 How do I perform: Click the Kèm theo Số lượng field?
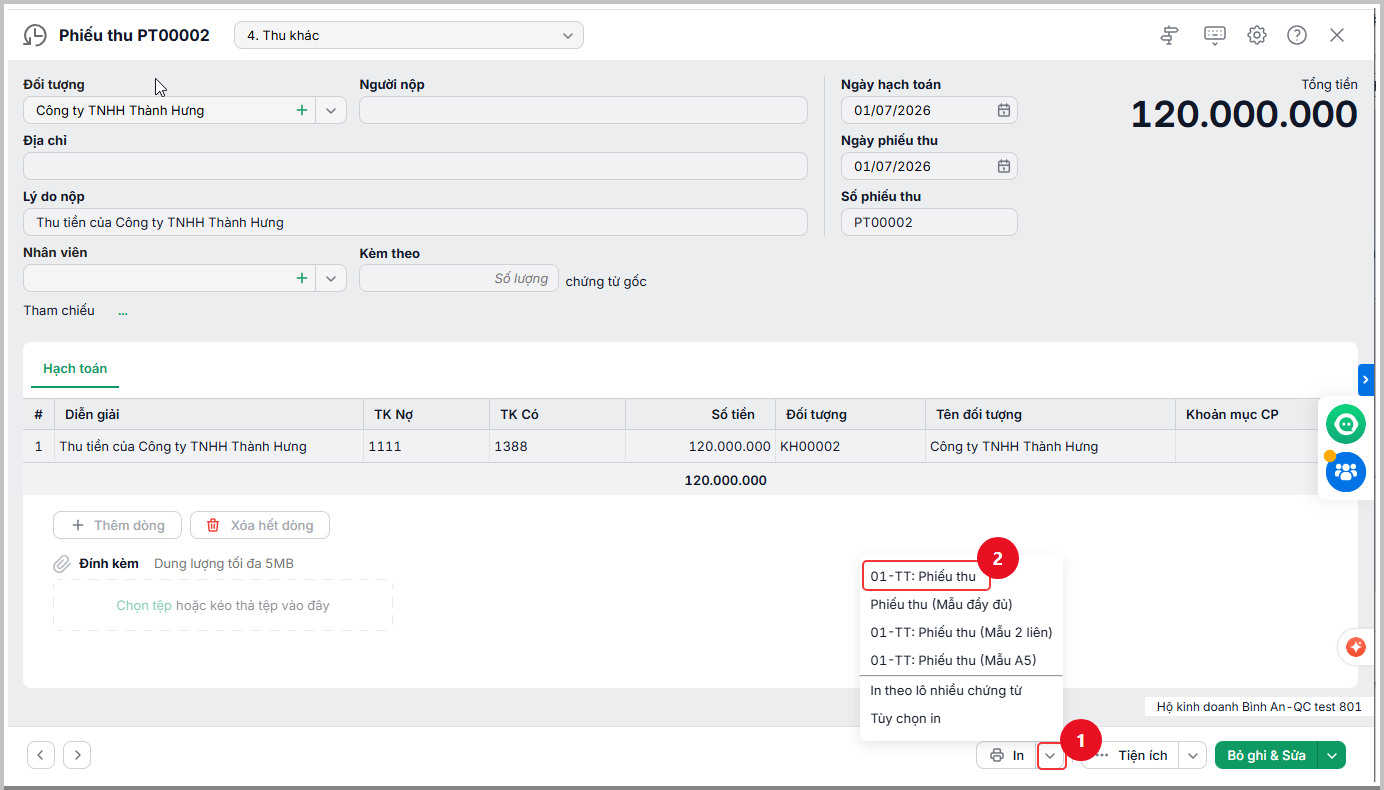coord(459,278)
